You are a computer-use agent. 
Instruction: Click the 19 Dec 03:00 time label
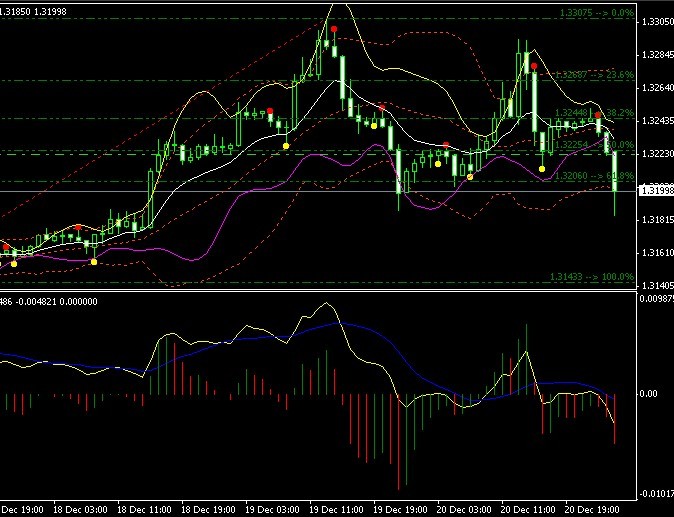click(x=272, y=510)
